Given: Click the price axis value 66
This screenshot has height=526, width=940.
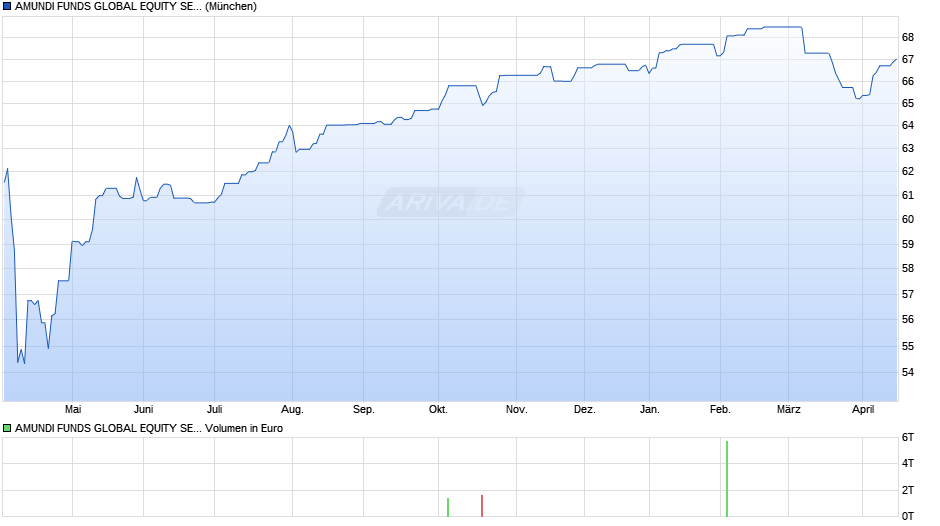Looking at the screenshot, I should click(x=908, y=81).
